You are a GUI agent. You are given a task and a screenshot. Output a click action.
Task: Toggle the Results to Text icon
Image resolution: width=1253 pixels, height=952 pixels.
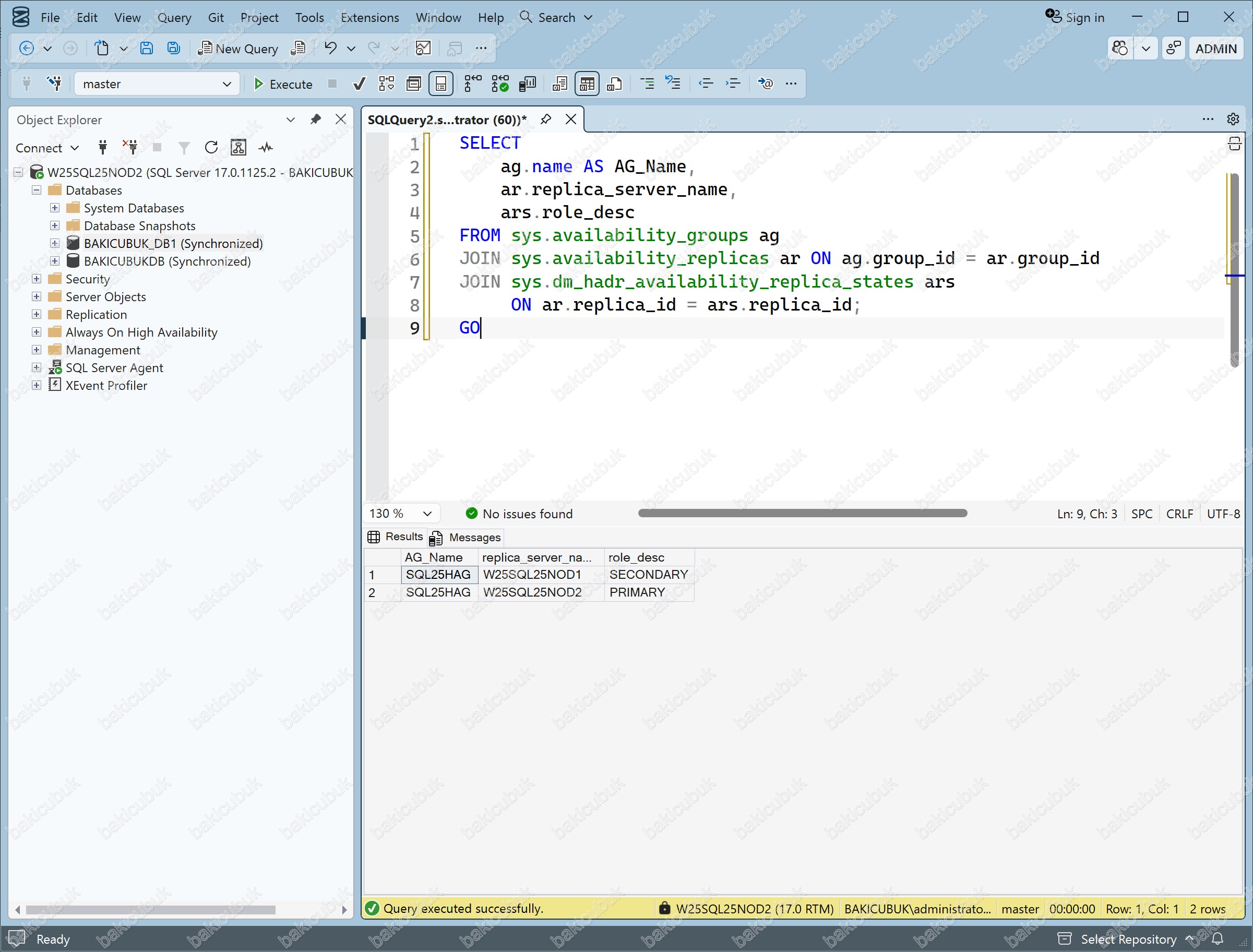559,85
